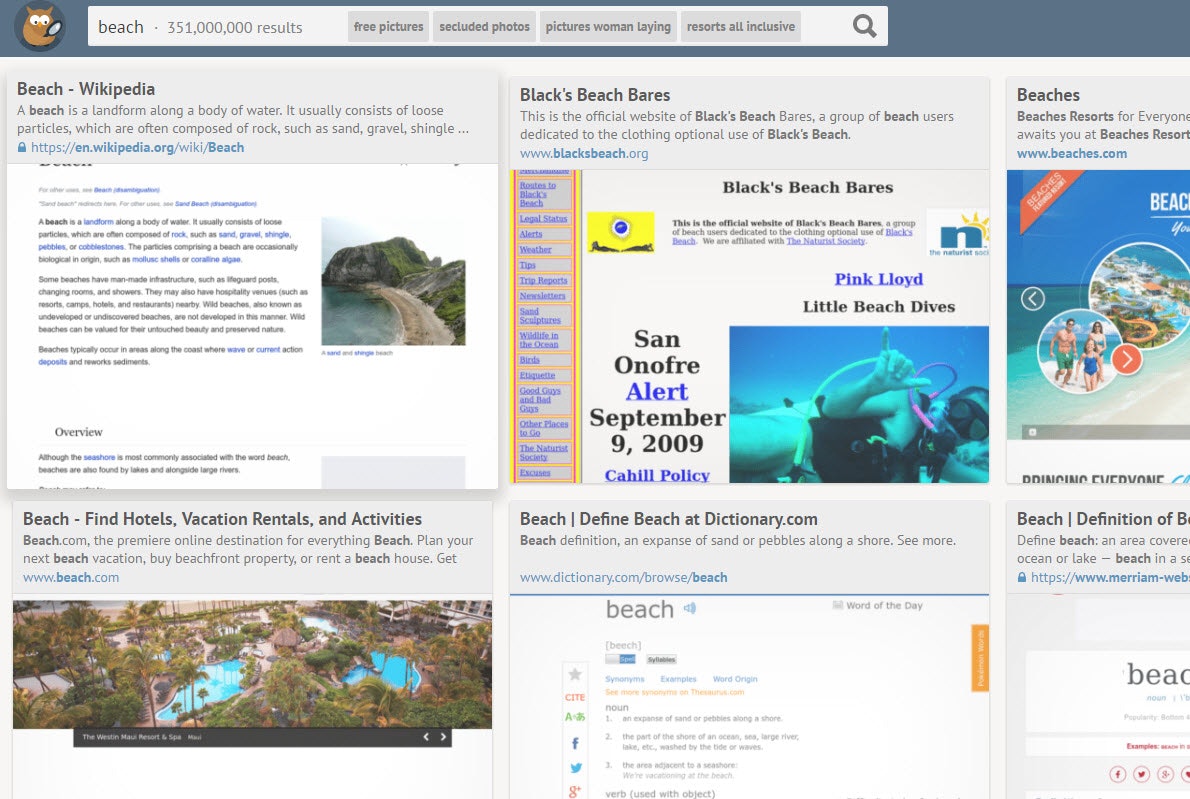Click the 'Legal Status' link in Black's Beach sidebar
Screen dimensions: 1190x799
(543, 219)
